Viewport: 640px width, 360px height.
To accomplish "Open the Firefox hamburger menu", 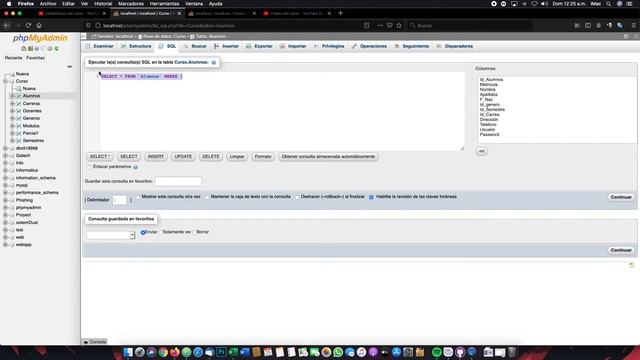I will point(633,25).
